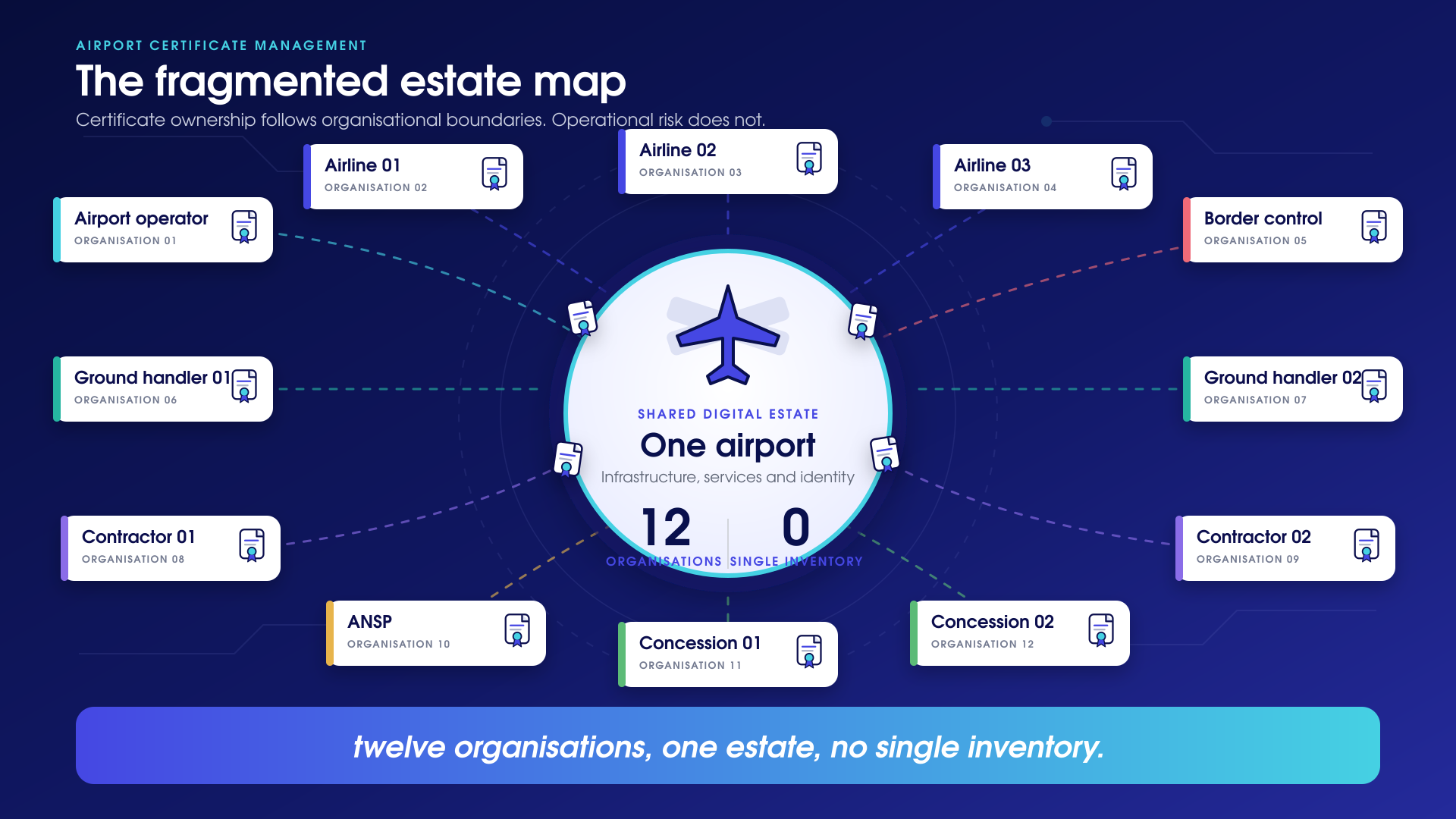Click the certificate icon on Contractor 02 card
The width and height of the screenshot is (1456, 819).
tap(1367, 545)
